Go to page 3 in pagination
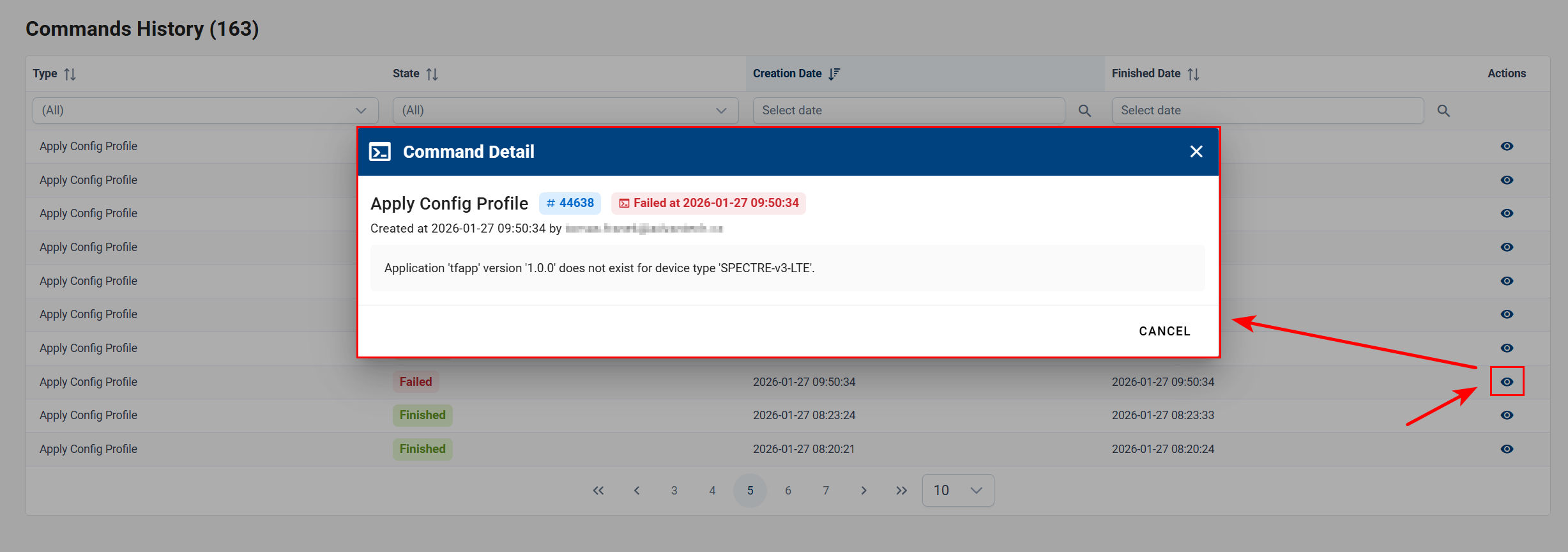 (674, 490)
